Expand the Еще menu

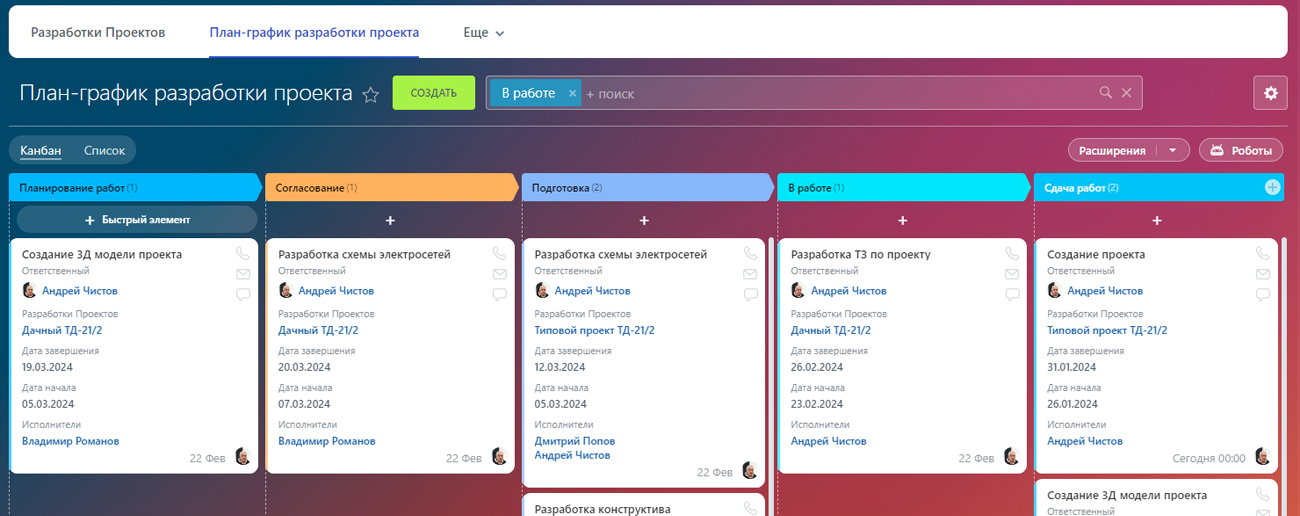click(484, 33)
